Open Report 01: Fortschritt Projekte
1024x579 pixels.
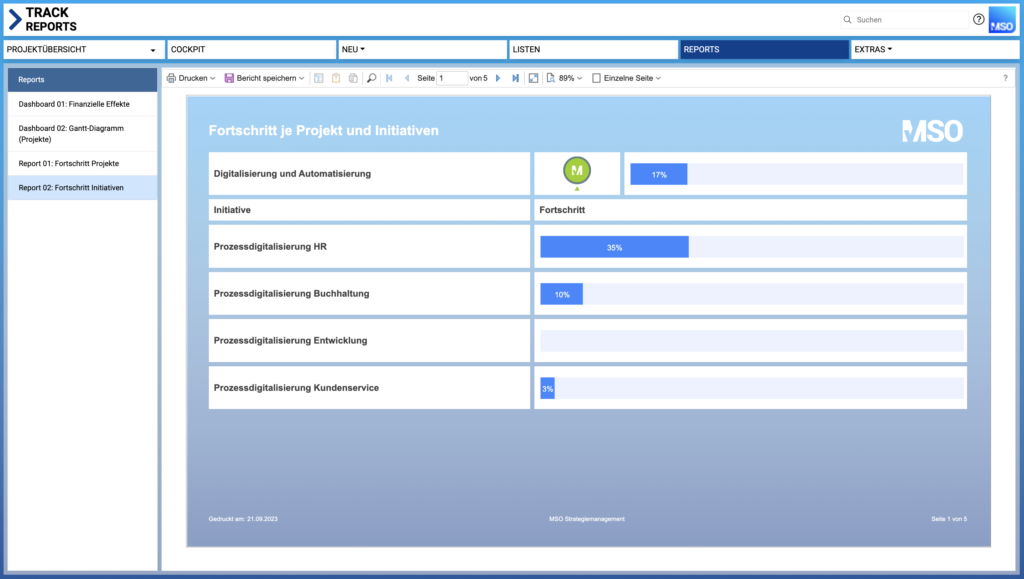[x=69, y=163]
